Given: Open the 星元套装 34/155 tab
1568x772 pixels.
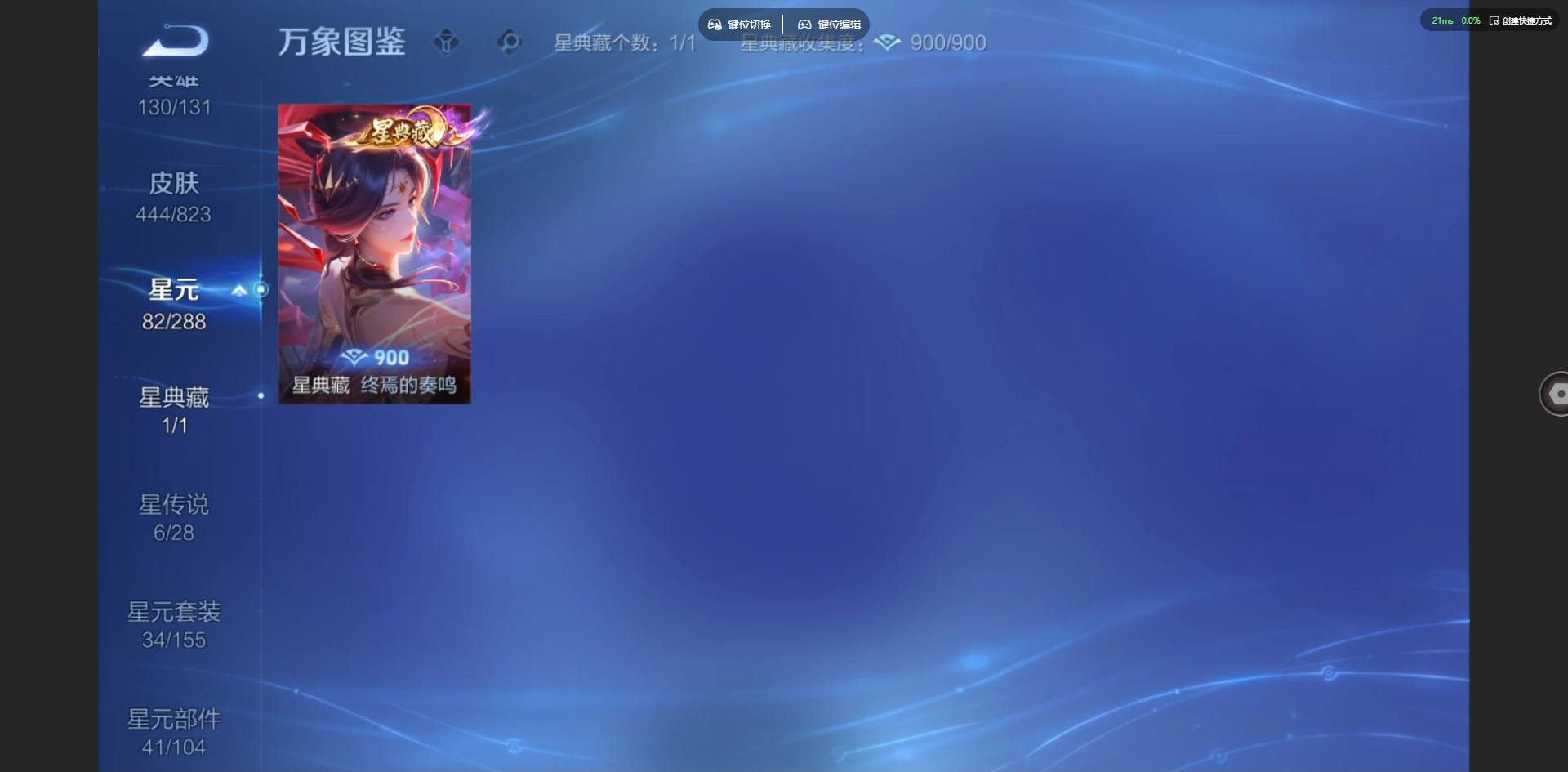Looking at the screenshot, I should click(174, 625).
